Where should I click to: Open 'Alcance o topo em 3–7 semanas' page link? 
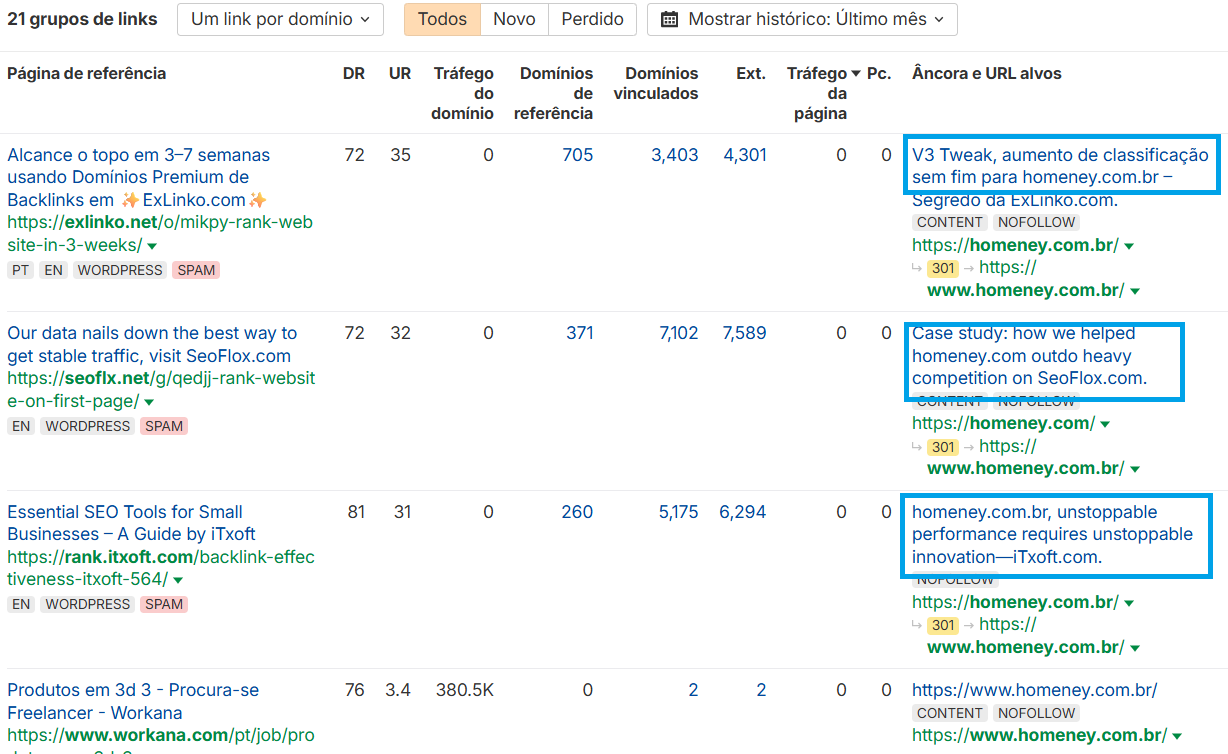coord(138,177)
